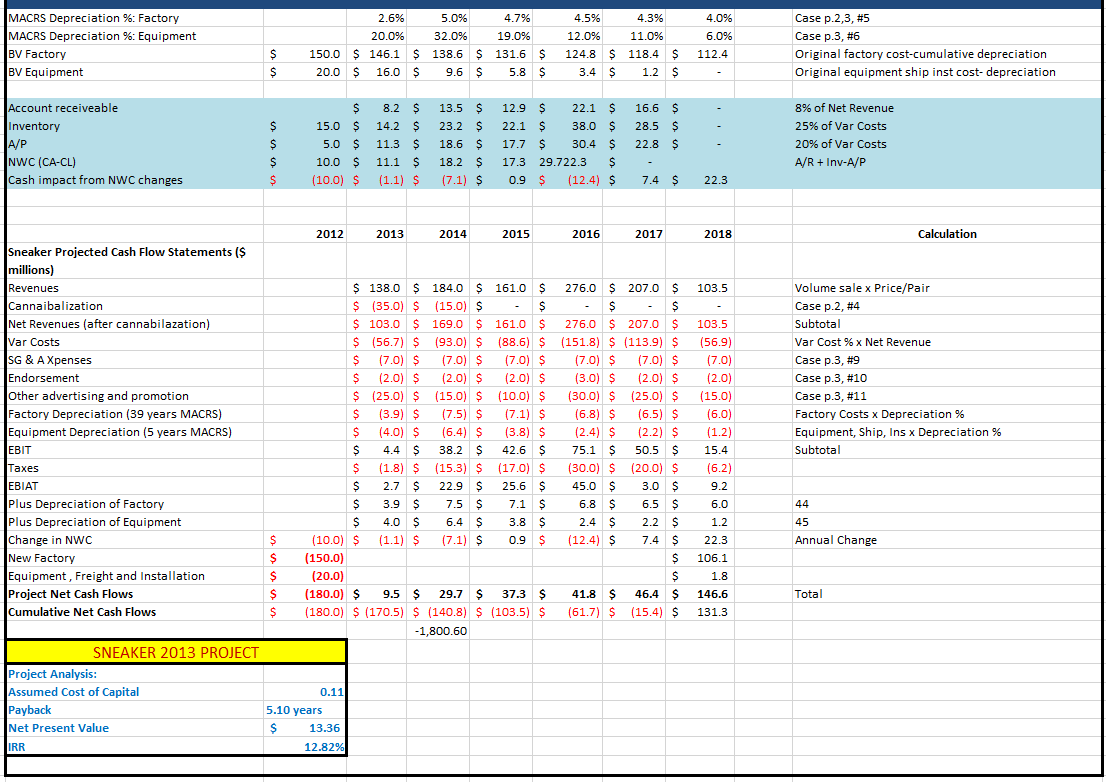Click the BV Equipment row label cell
The width and height of the screenshot is (1106, 782).
(44, 71)
